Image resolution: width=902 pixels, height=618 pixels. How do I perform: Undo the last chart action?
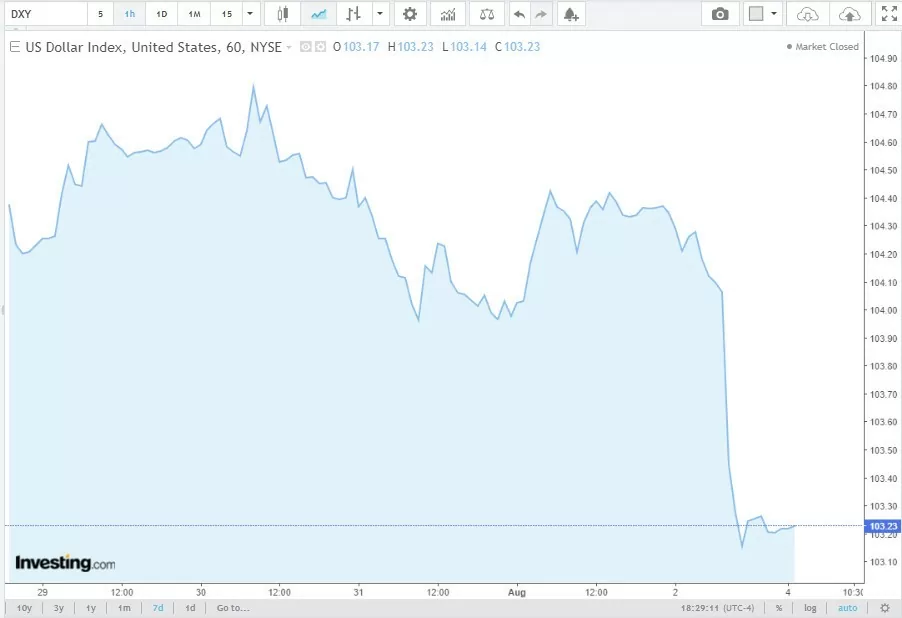(518, 14)
